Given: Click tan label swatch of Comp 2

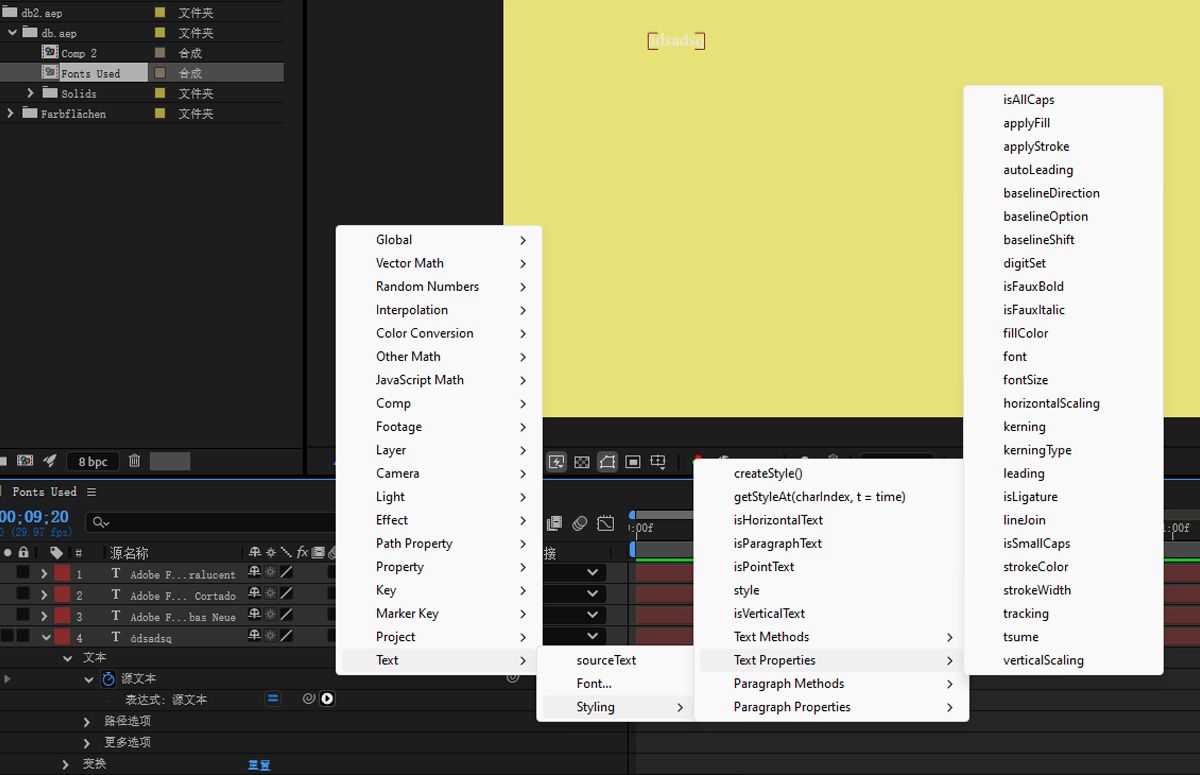Looking at the screenshot, I should click(160, 52).
